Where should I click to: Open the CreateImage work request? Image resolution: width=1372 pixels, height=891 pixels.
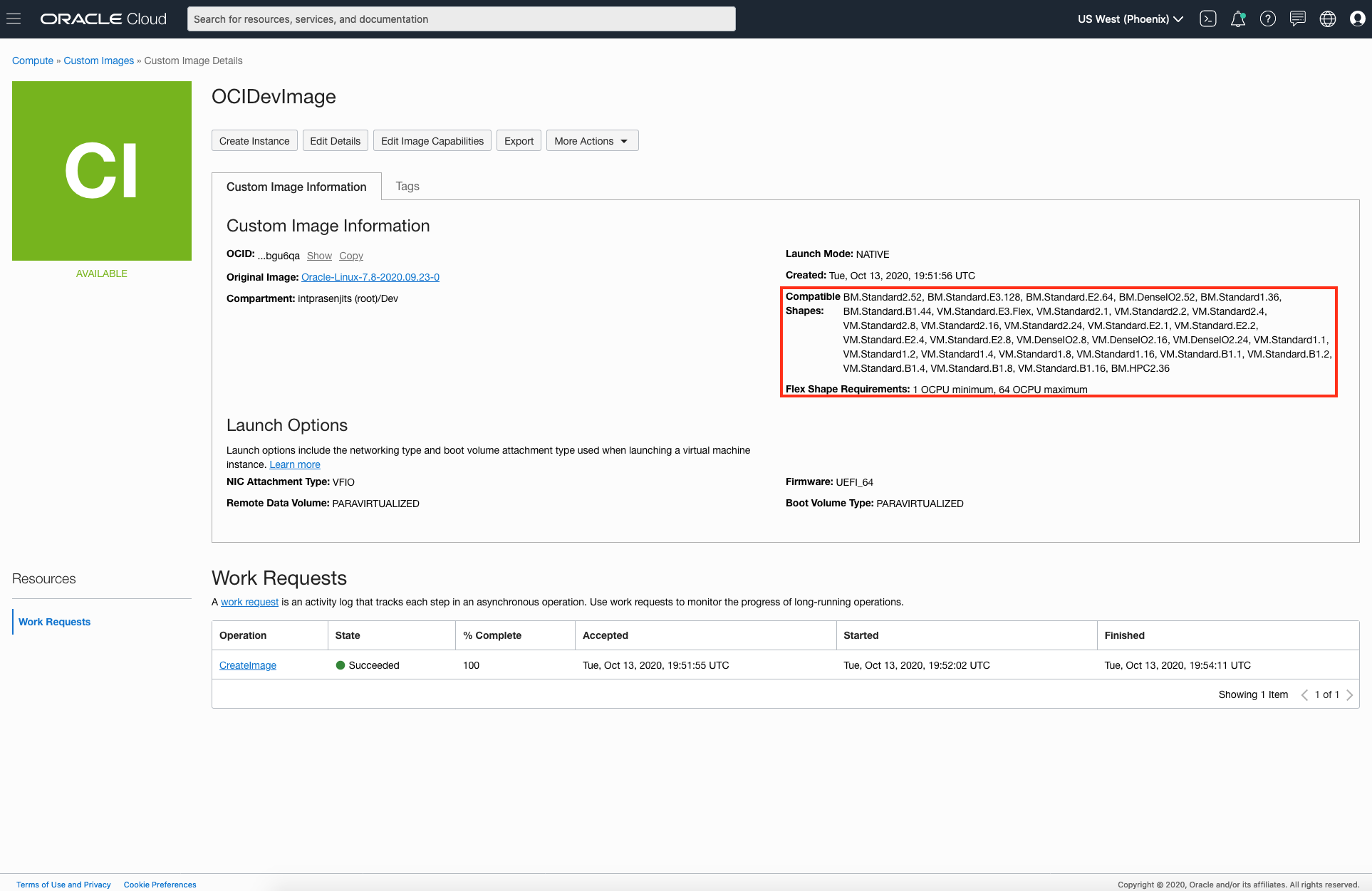(x=248, y=665)
